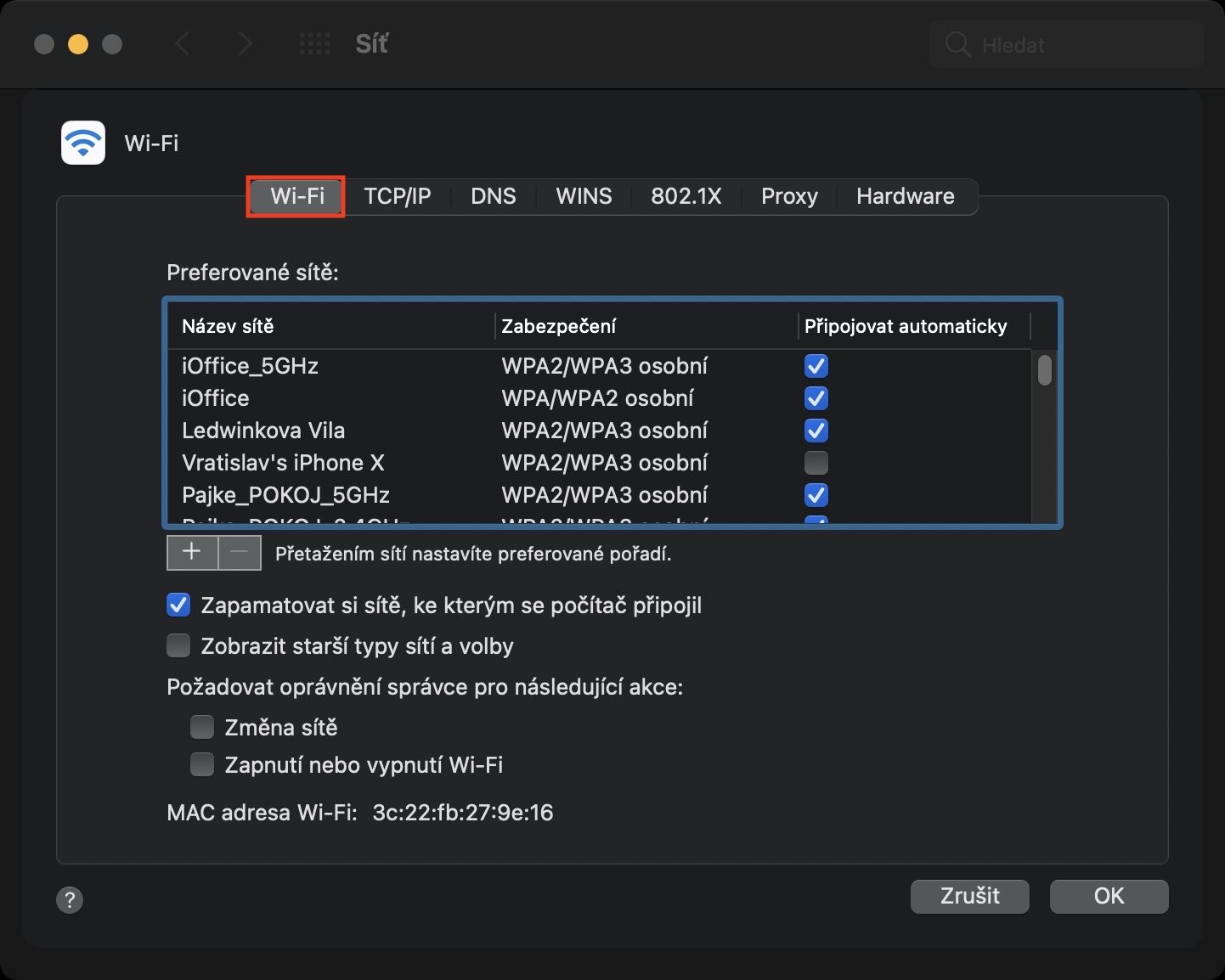The image size is (1225, 980).
Task: Enable auto-join for Vratislav's iPhone X
Action: [x=816, y=463]
